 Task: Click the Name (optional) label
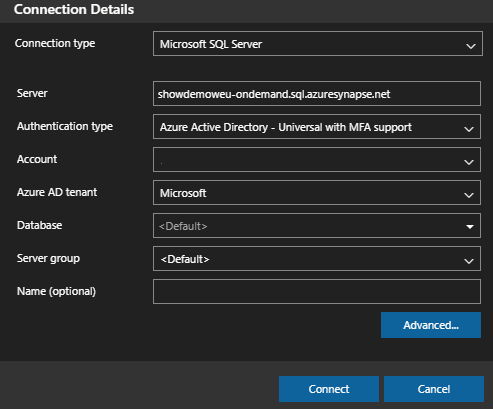(56, 291)
